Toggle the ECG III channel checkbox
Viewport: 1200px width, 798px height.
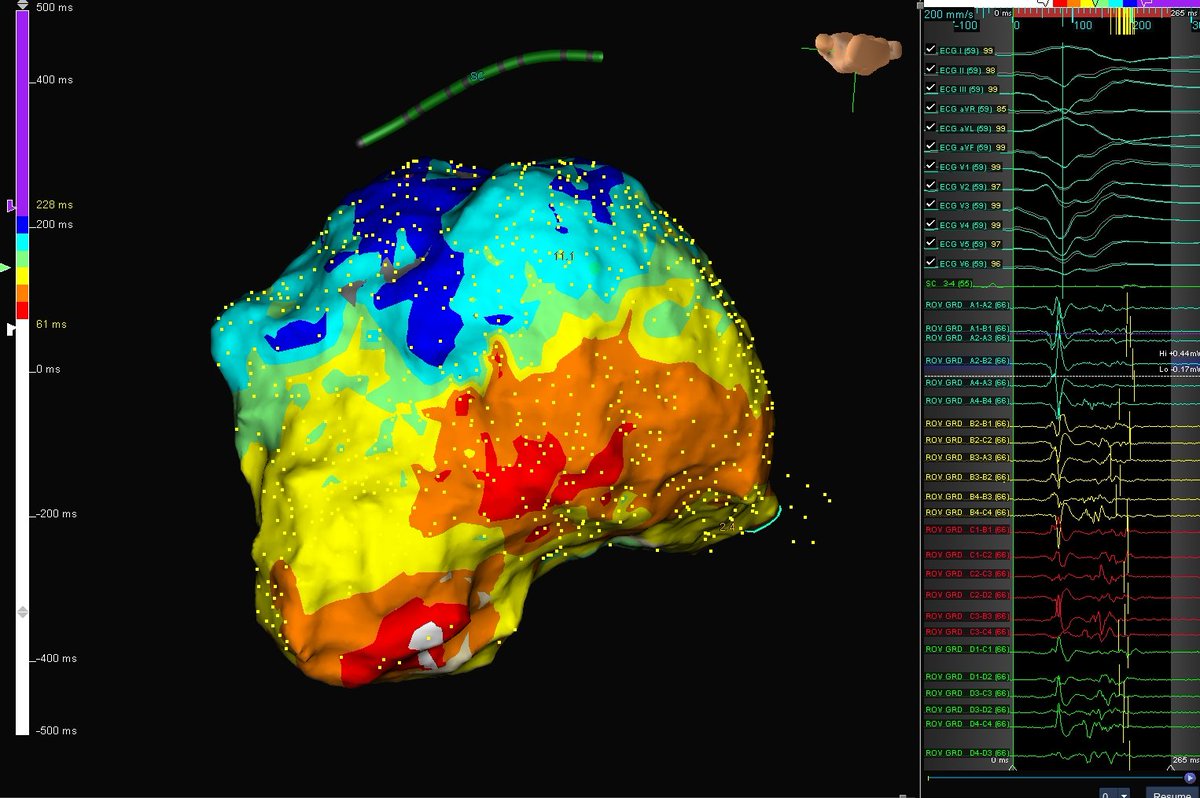click(930, 89)
